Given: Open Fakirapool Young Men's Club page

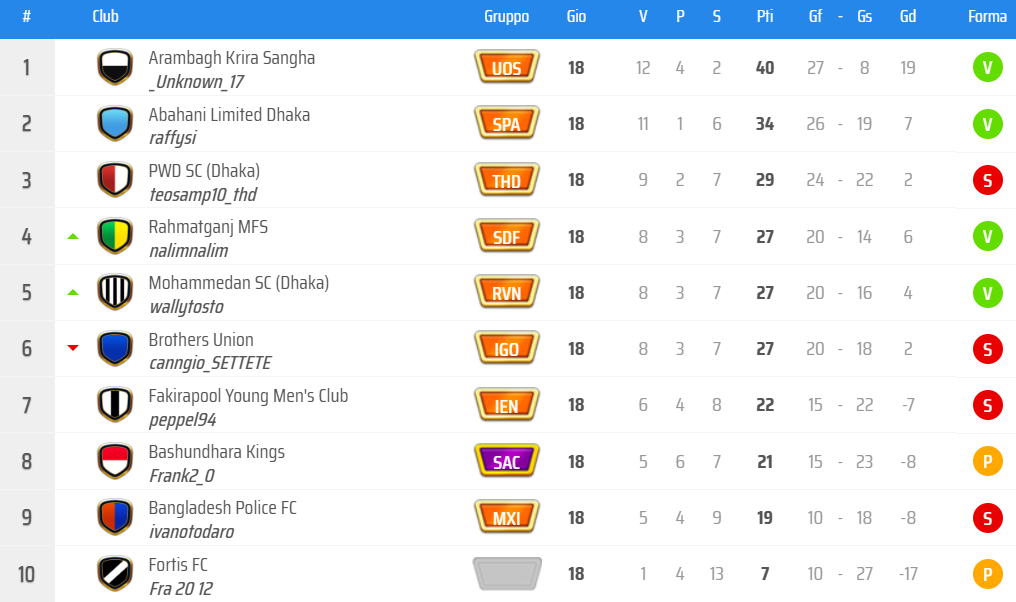Looking at the screenshot, I should tap(248, 396).
